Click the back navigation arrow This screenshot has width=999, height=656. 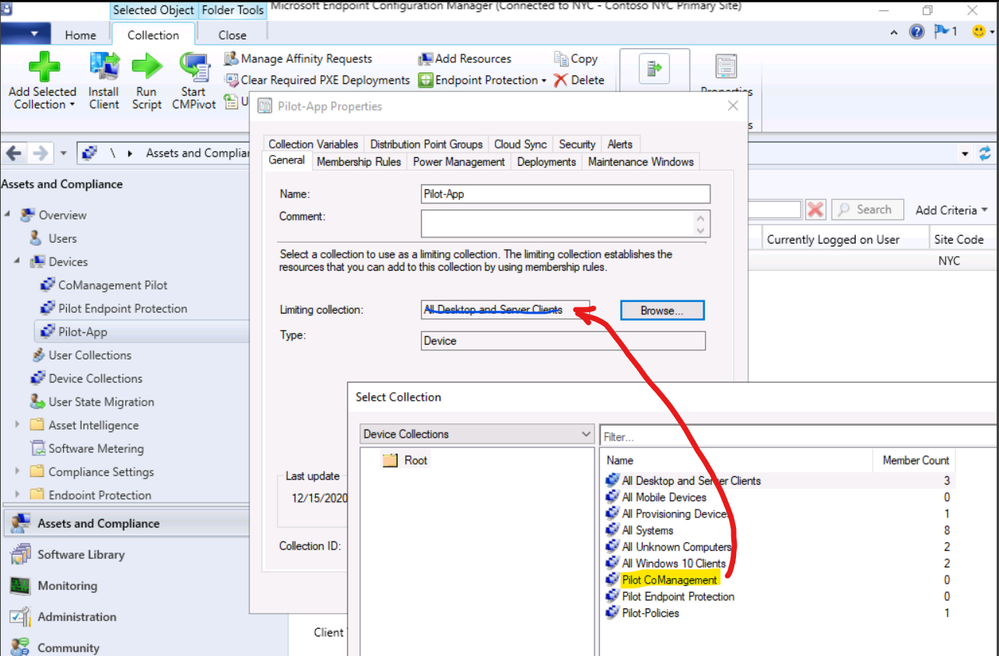tap(14, 153)
